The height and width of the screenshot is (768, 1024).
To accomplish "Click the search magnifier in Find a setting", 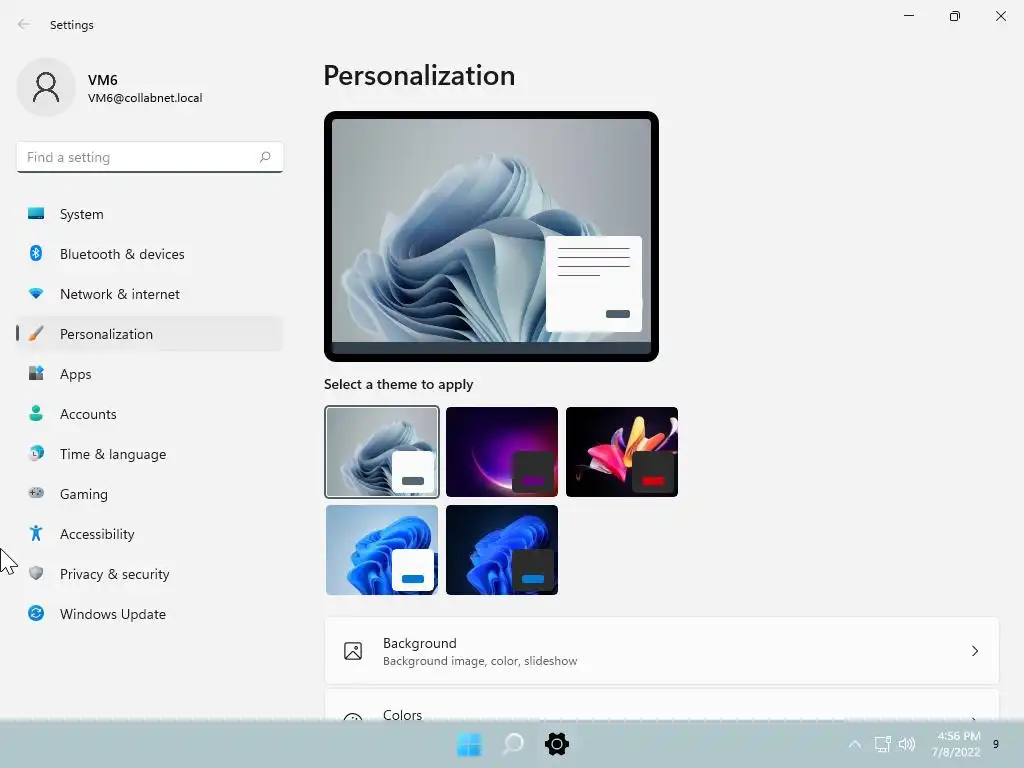I will coord(264,157).
